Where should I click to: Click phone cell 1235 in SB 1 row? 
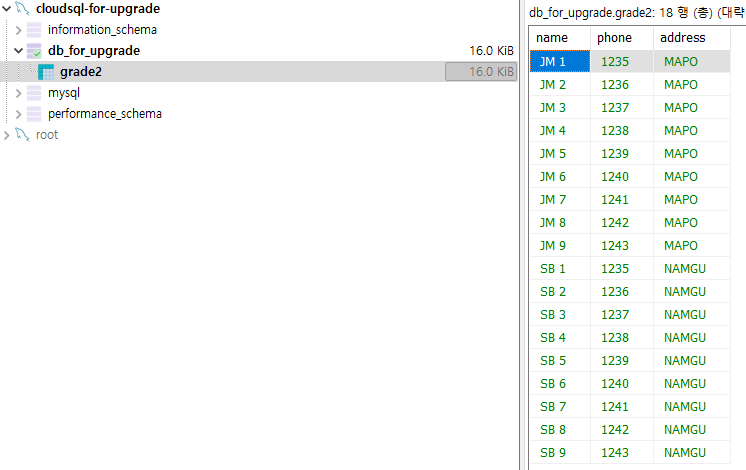pyautogui.click(x=622, y=268)
